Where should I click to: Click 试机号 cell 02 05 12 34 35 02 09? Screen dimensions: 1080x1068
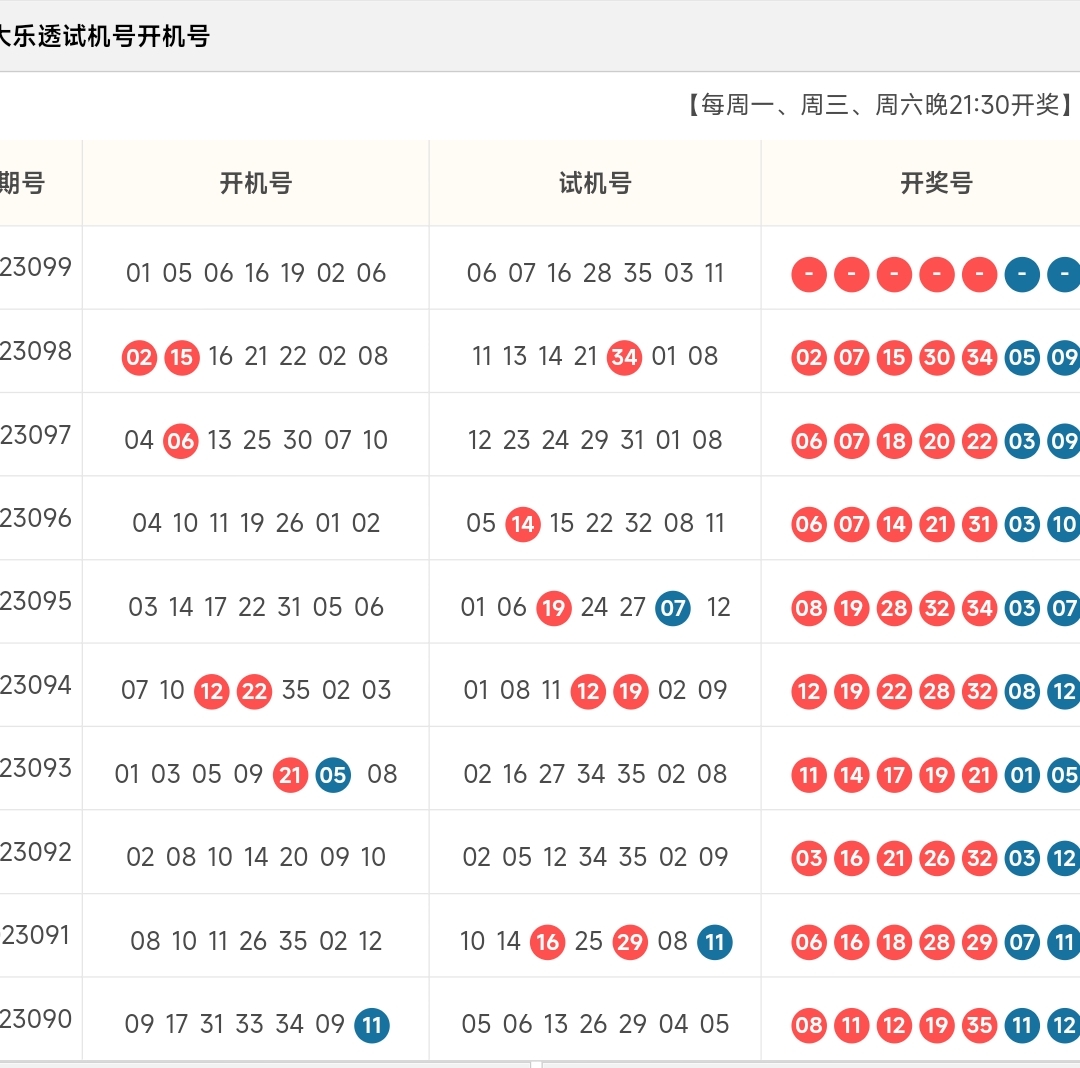click(595, 857)
